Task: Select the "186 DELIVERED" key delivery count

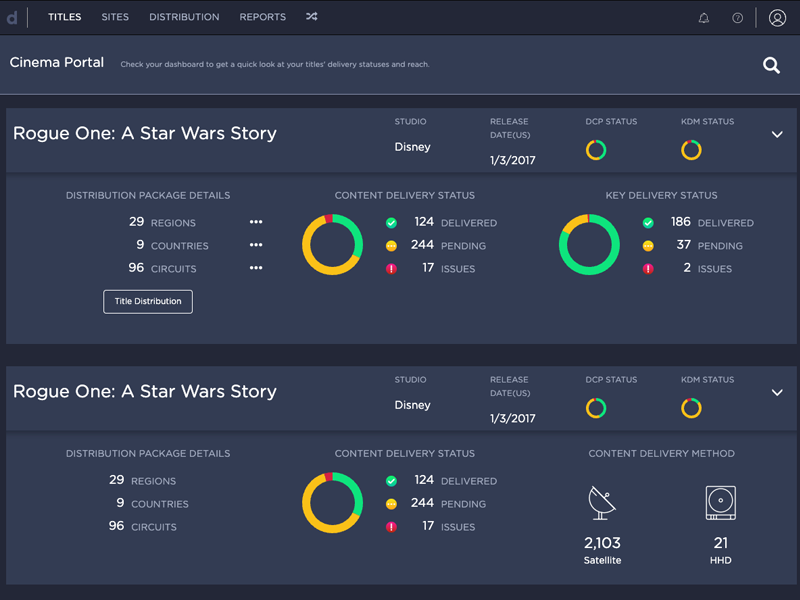Action: (x=712, y=222)
